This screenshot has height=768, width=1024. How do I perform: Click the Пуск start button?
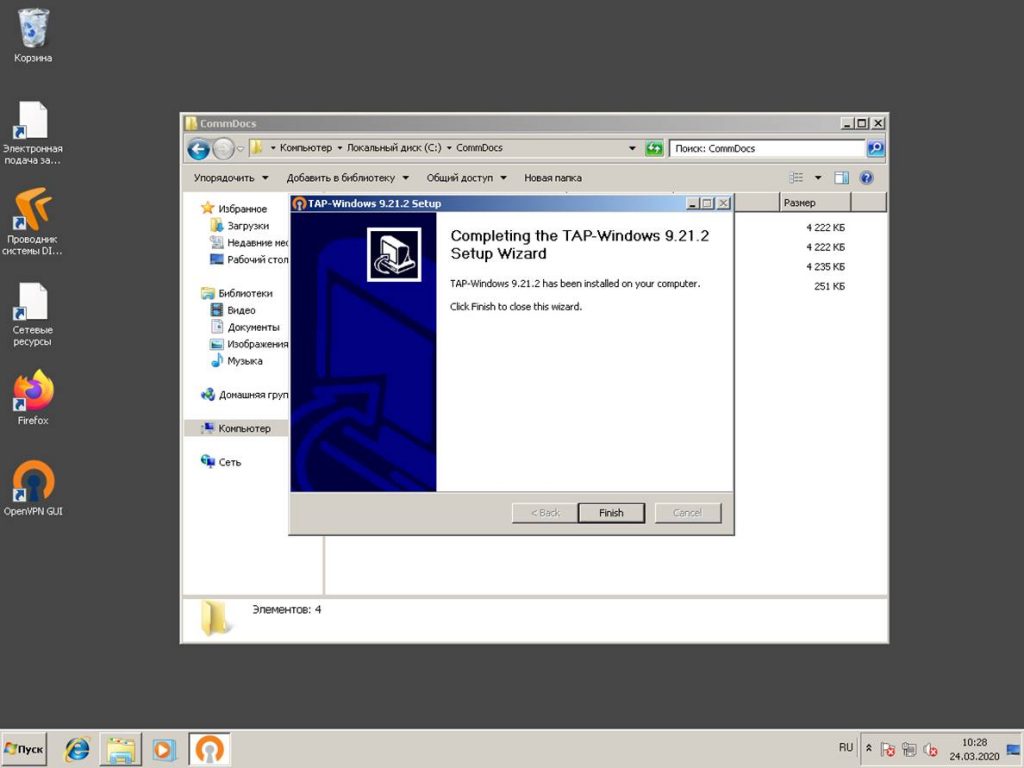click(x=25, y=749)
